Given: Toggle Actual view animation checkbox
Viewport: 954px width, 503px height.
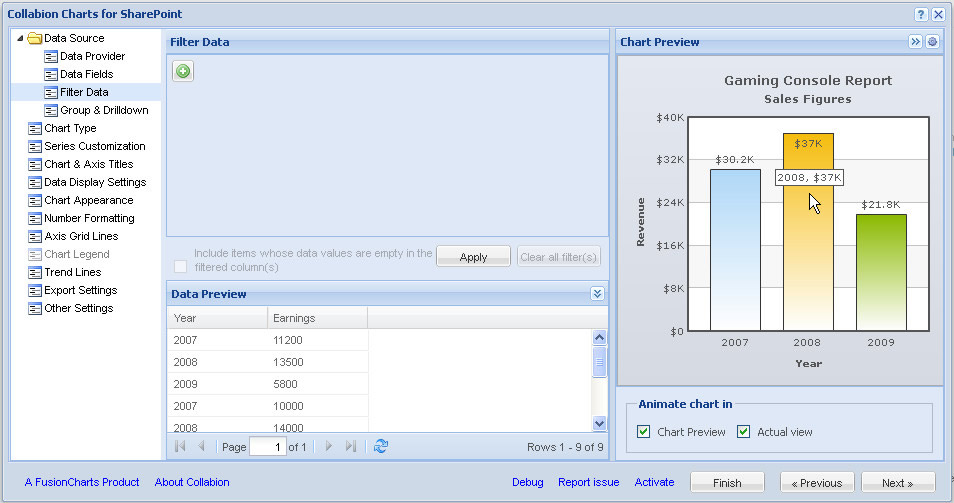Looking at the screenshot, I should click(x=743, y=432).
